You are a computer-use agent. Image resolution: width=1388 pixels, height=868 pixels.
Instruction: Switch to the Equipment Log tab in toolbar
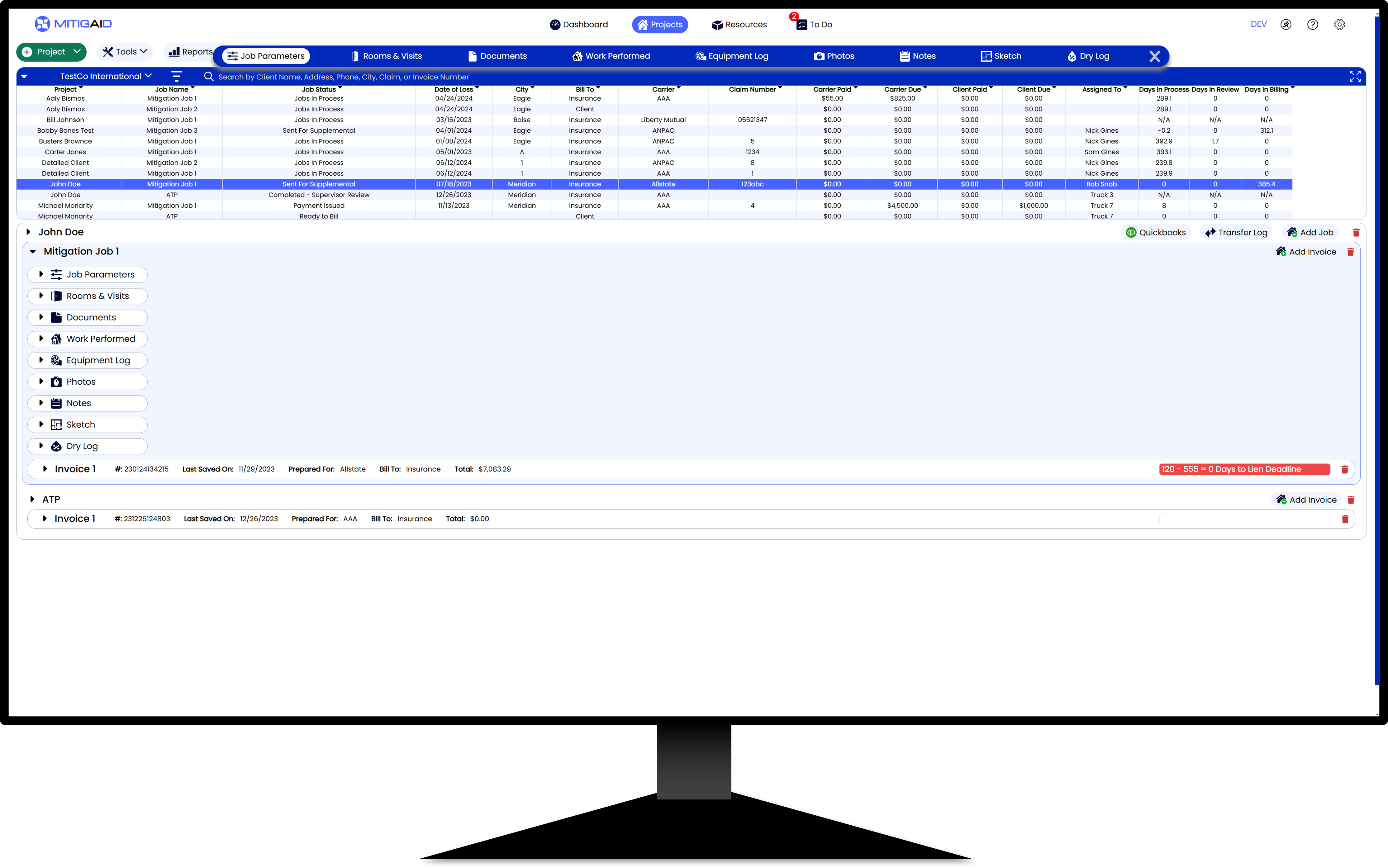pyautogui.click(x=731, y=56)
